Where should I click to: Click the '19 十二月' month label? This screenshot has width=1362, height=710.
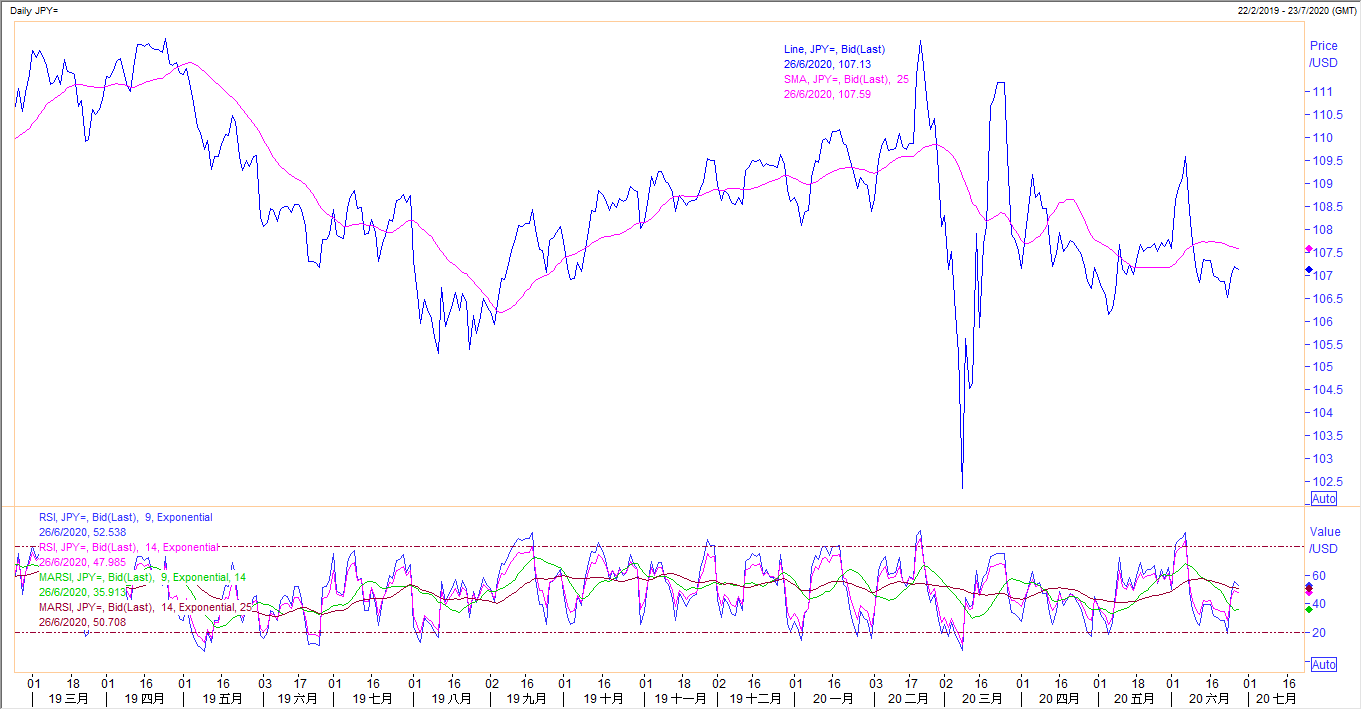(756, 698)
